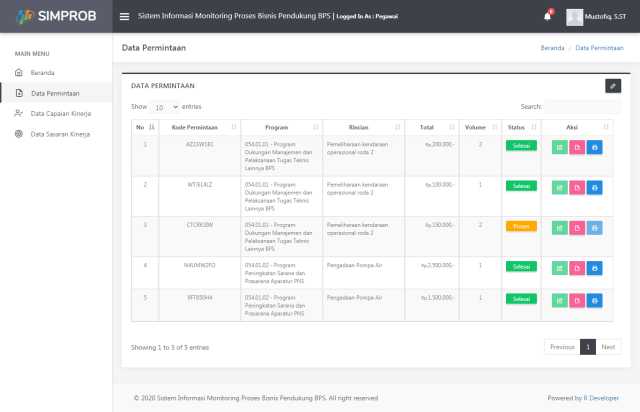
Task: Sort table by Status column header
Action: click(x=520, y=127)
